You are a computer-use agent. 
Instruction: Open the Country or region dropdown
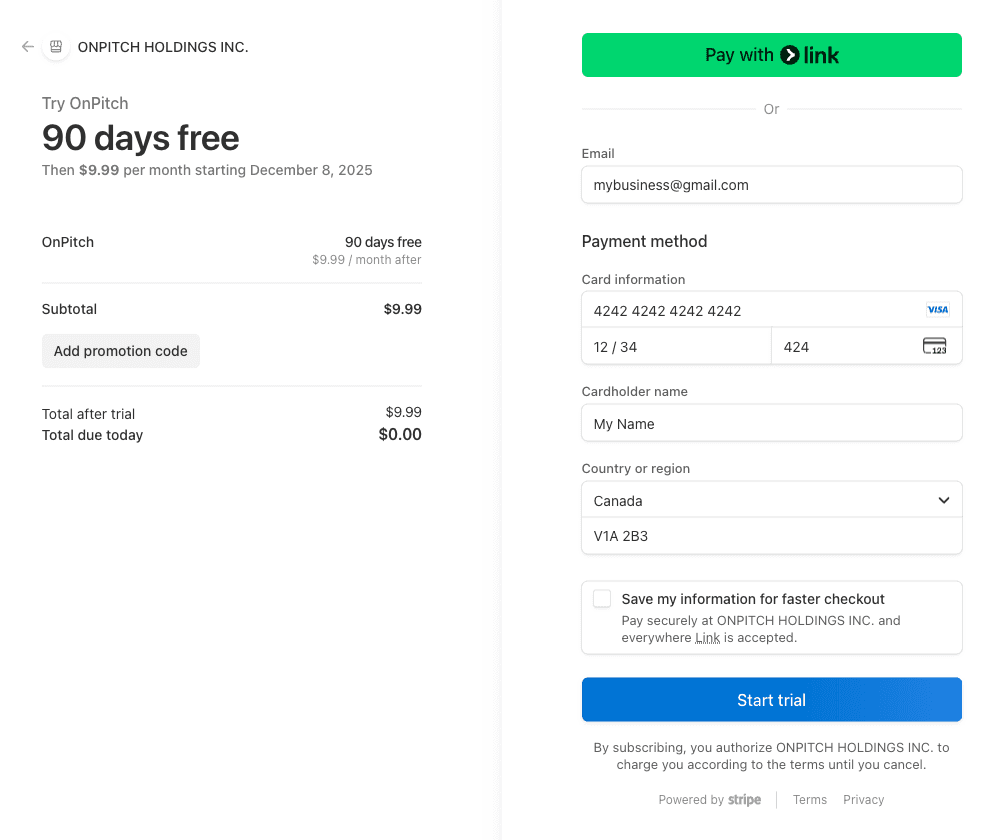pos(760,500)
